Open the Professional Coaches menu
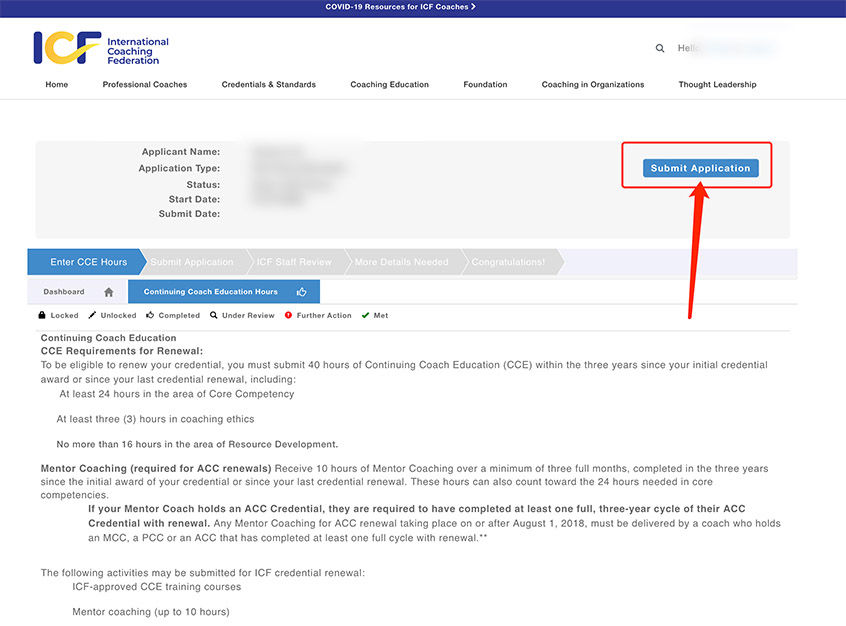Screen dimensions: 846x626 145,85
